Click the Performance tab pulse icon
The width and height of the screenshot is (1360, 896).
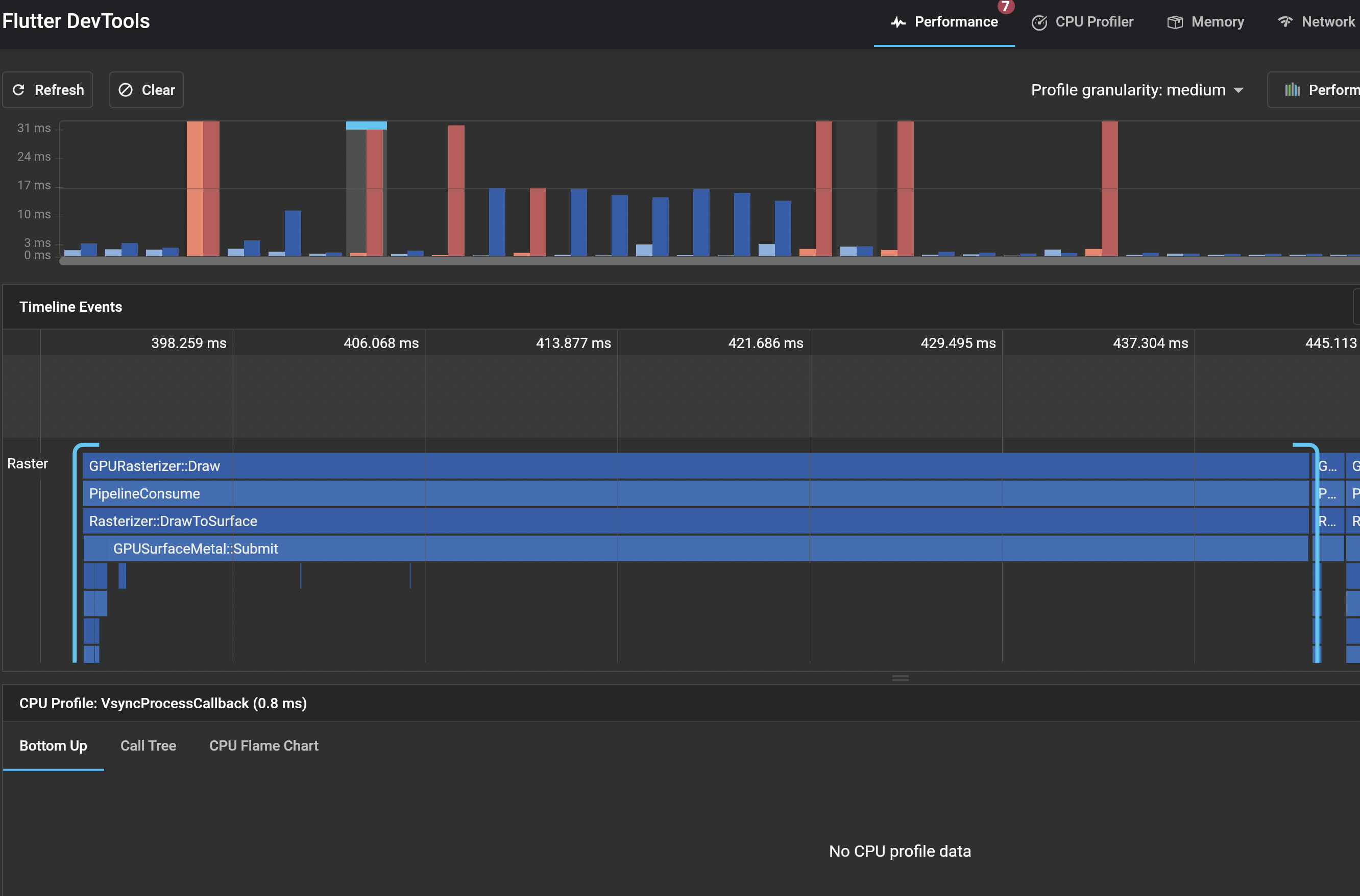tap(898, 22)
